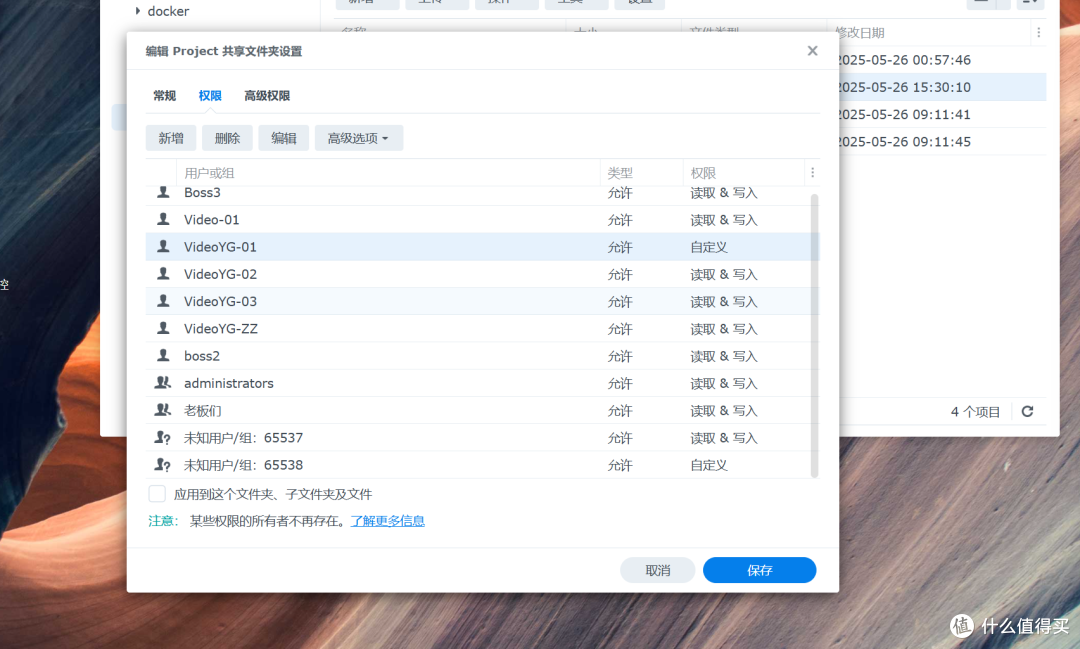Select file dated 2025-05-26 15:30:10
Screen dimensions: 1080x649
(904, 87)
